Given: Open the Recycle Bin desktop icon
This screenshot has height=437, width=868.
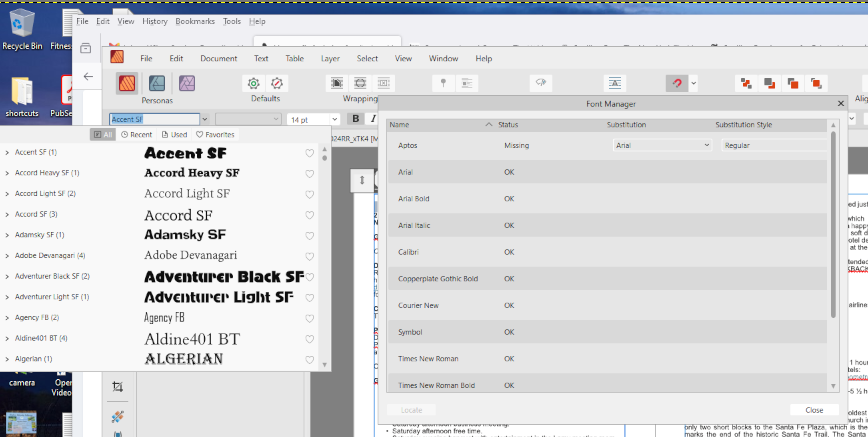Looking at the screenshot, I should click(x=22, y=30).
